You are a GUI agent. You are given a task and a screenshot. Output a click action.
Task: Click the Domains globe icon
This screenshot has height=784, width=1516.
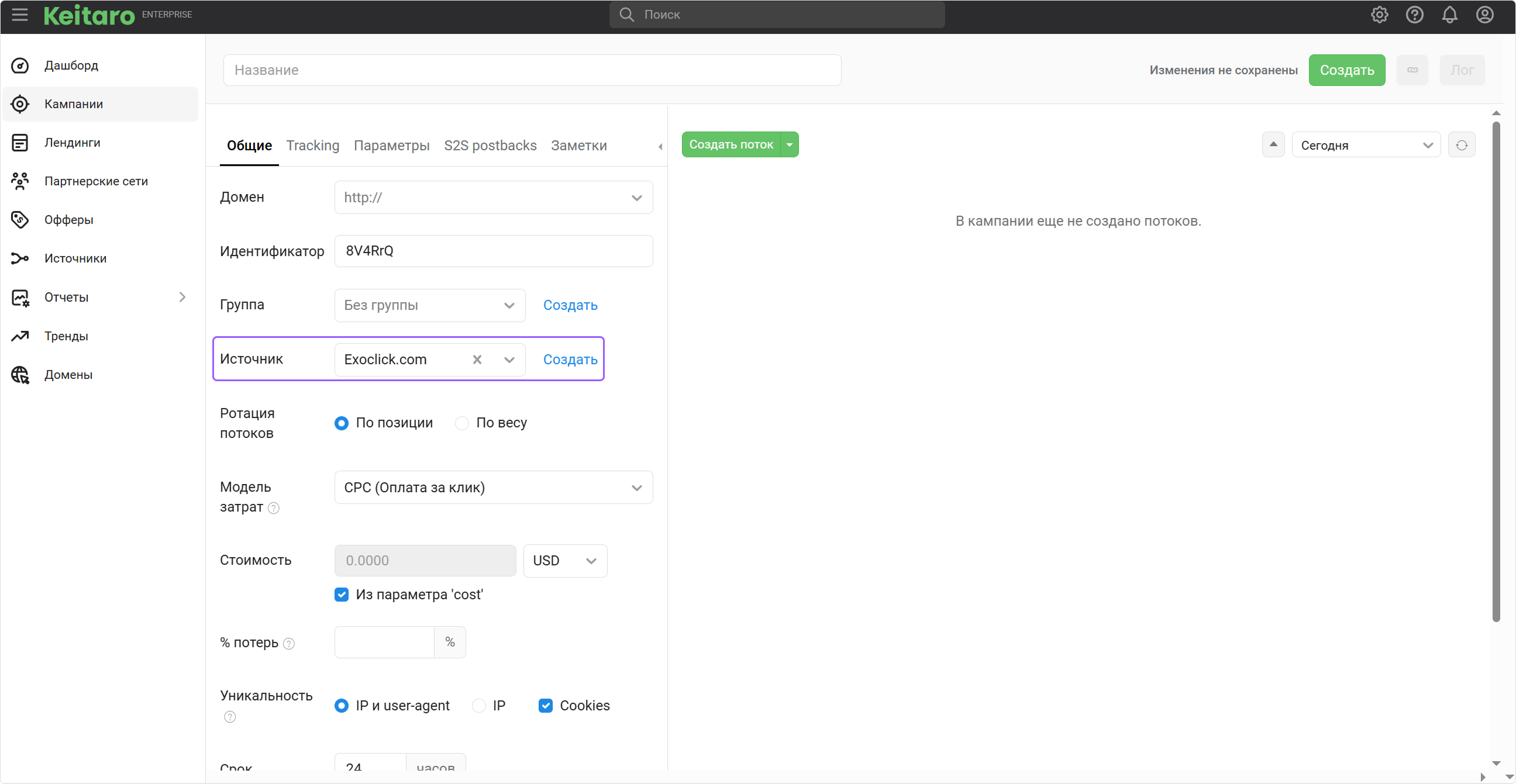(20, 375)
